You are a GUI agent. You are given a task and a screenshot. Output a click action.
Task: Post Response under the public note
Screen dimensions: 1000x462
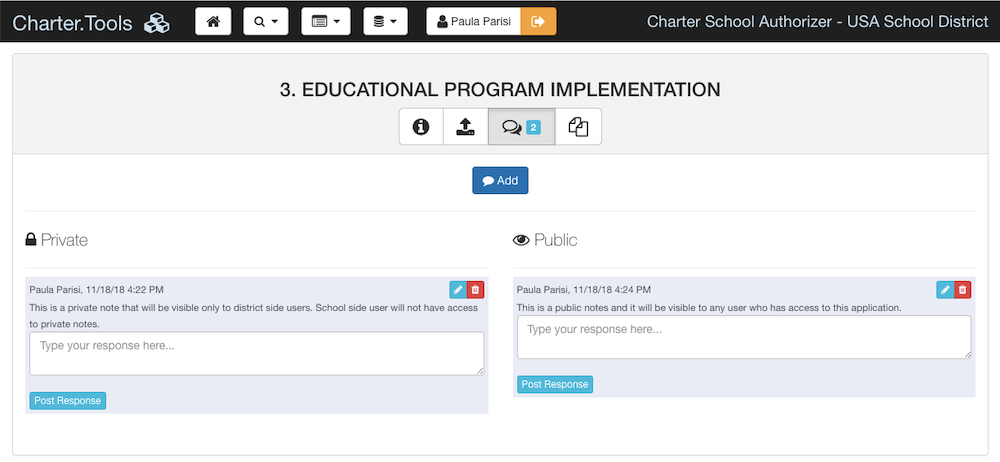pyautogui.click(x=555, y=384)
